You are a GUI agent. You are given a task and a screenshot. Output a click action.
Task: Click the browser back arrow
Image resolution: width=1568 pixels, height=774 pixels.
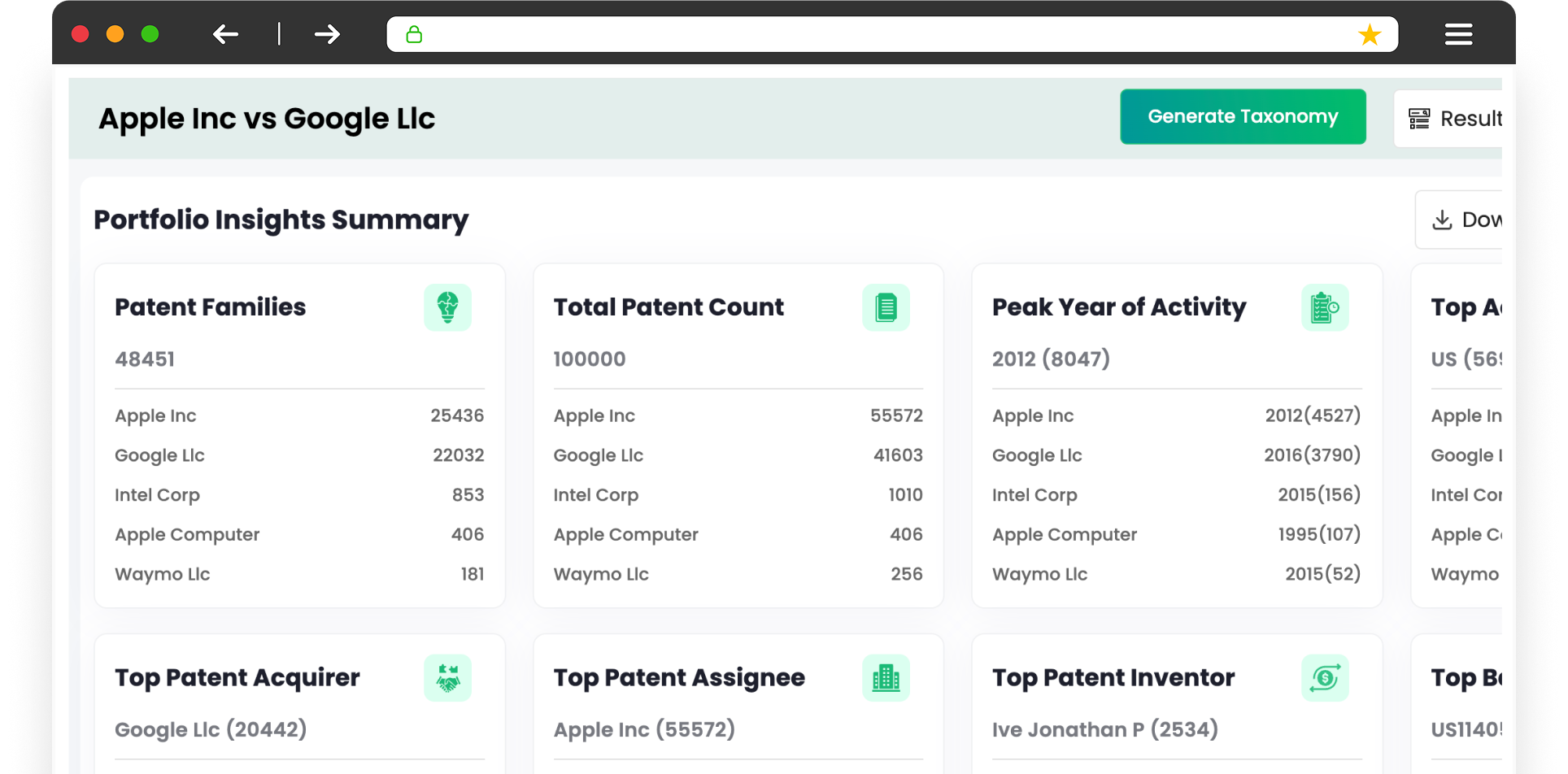225,34
